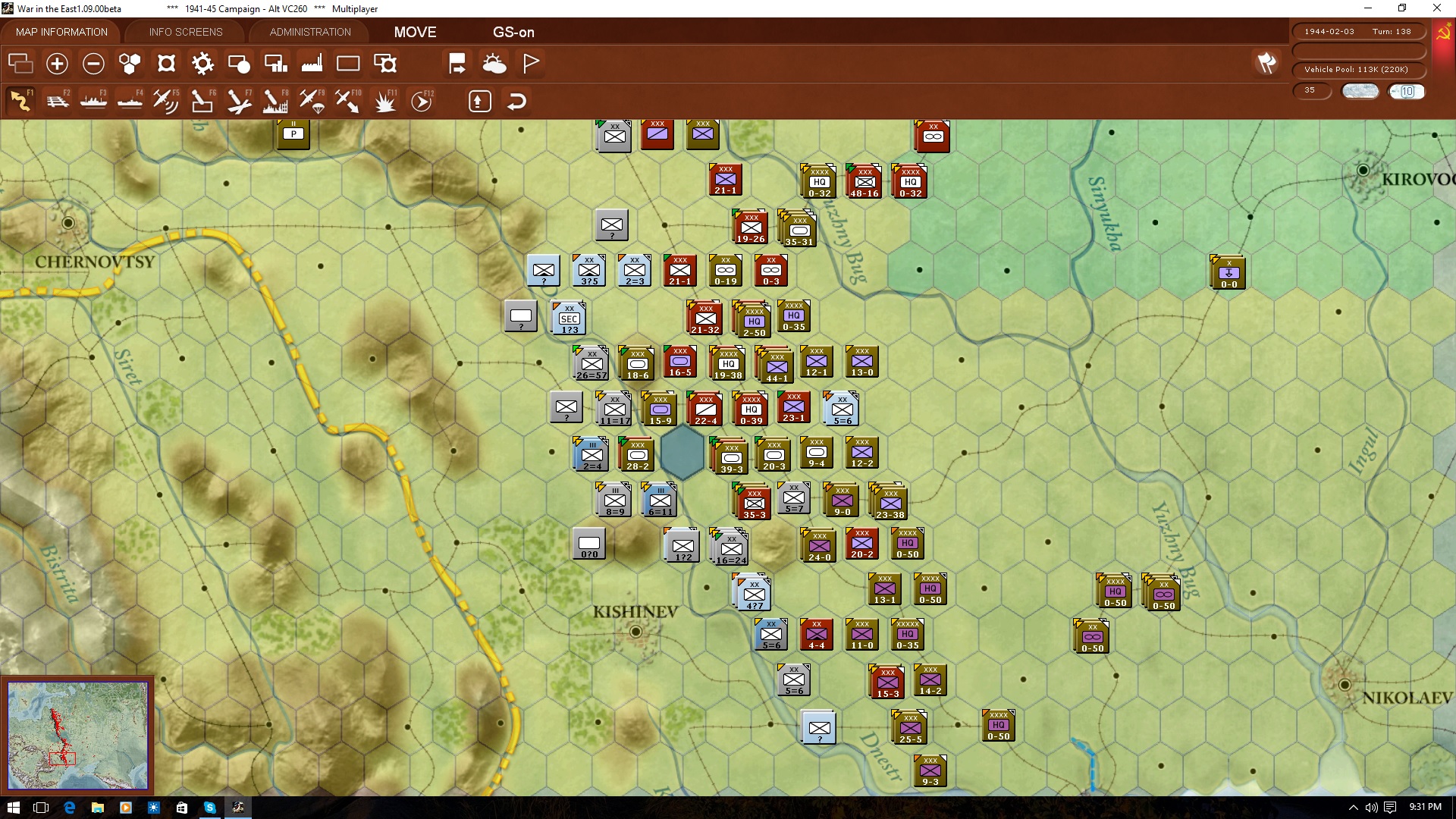Toggle the overlapping windows icon
Screen dimensions: 1456x819
[20, 64]
